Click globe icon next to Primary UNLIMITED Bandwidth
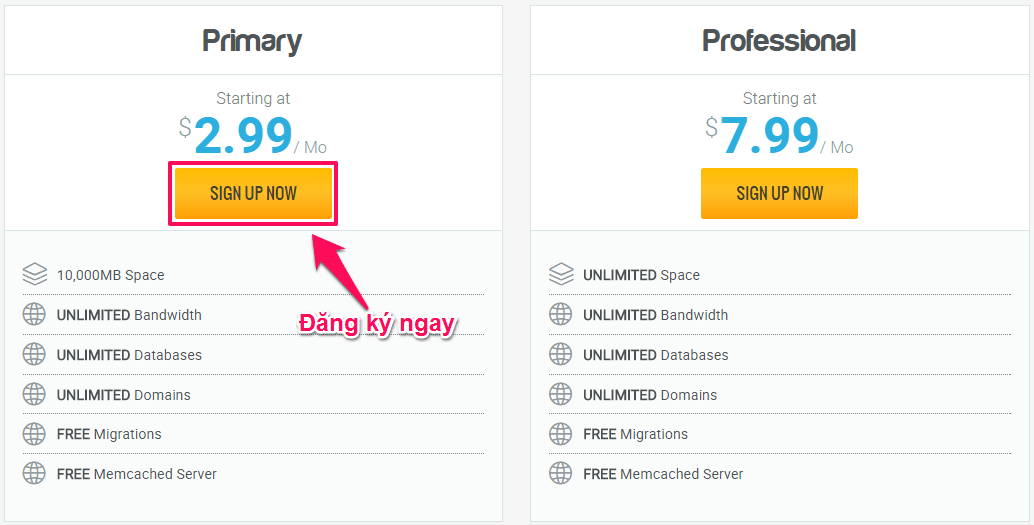 [34, 315]
